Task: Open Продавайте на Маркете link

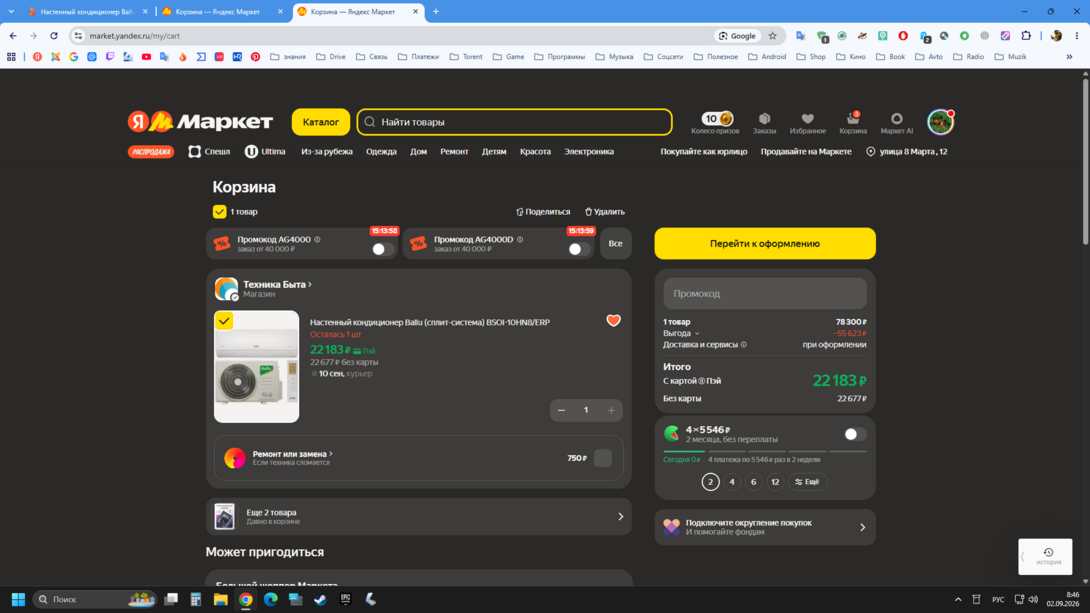Action: click(806, 152)
